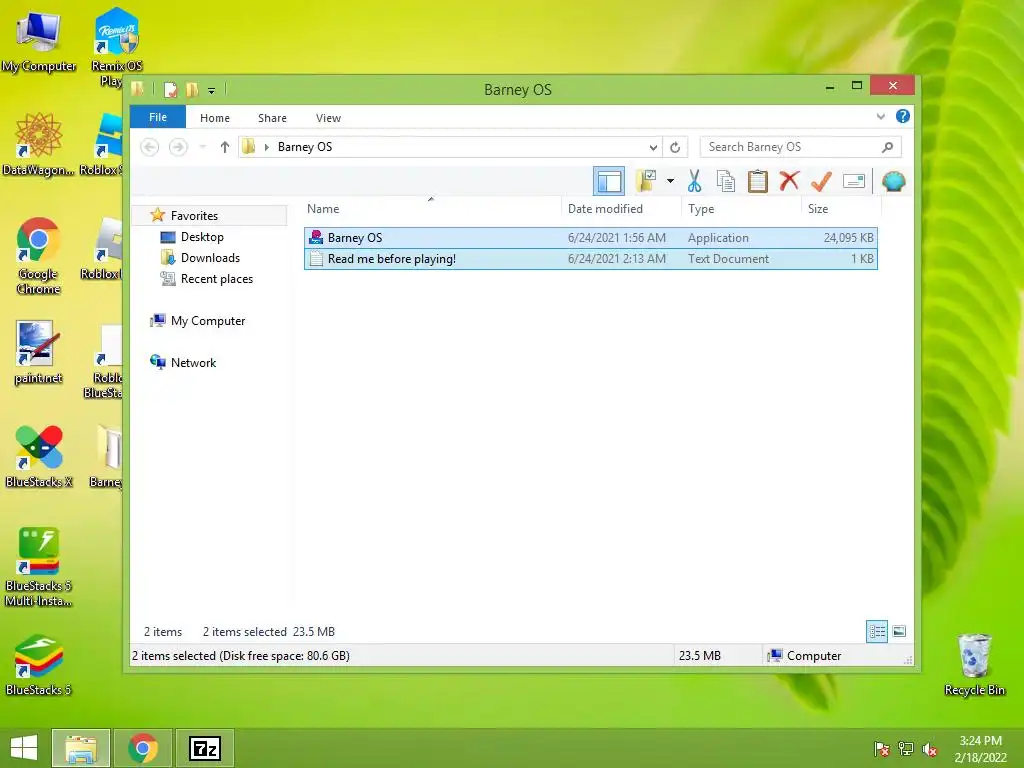
Task: Select BlueStacks 5 desktop shortcut
Action: pyautogui.click(x=39, y=665)
